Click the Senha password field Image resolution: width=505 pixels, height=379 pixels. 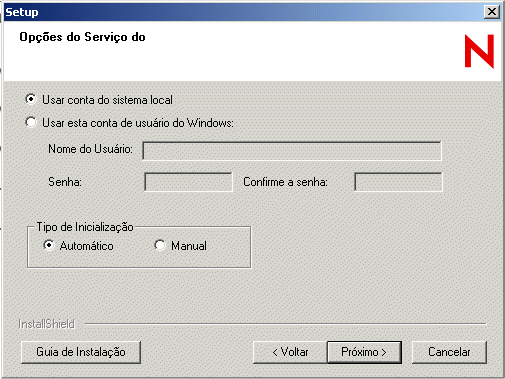(x=188, y=182)
